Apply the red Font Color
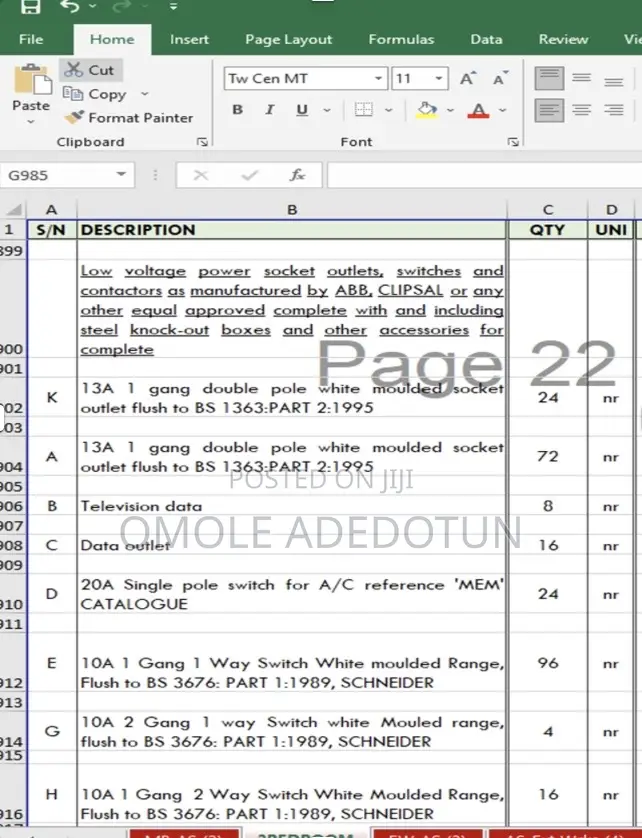This screenshot has height=838, width=642. (478, 110)
